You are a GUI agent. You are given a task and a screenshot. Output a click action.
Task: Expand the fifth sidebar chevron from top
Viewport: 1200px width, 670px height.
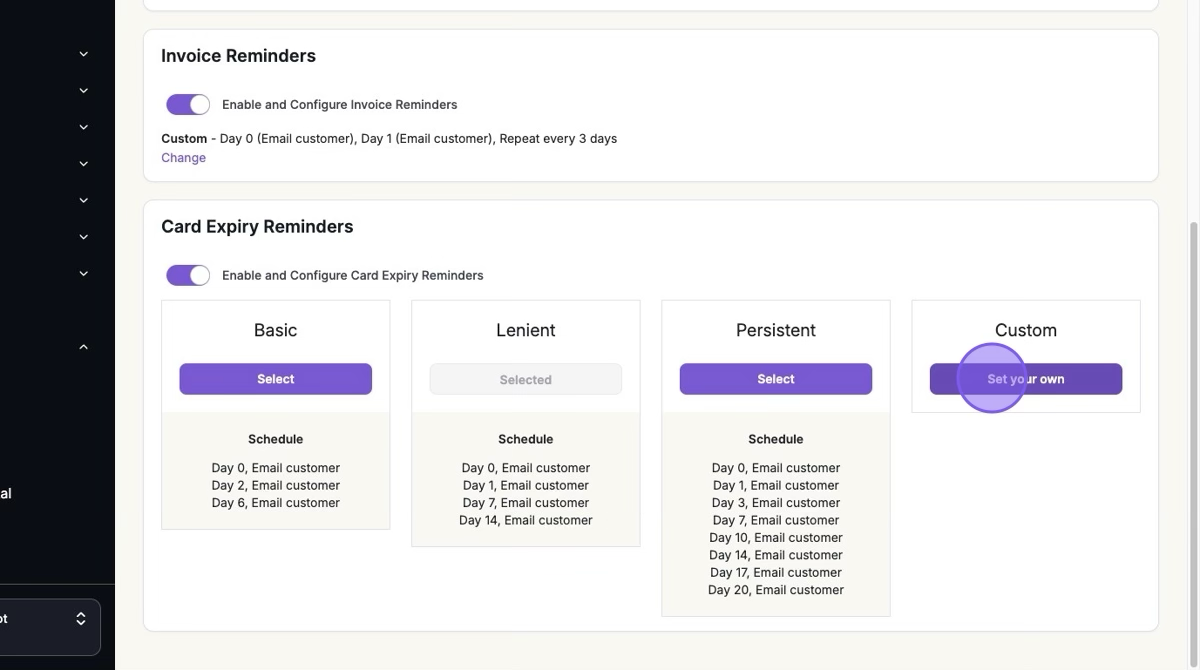[84, 200]
